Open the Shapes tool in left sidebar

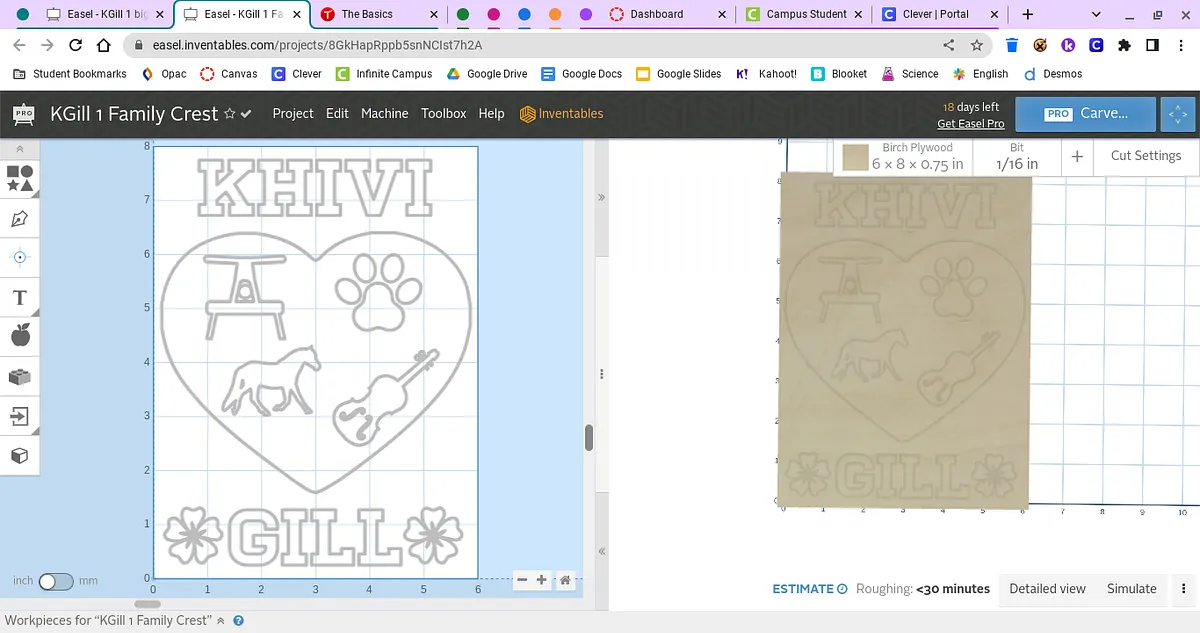click(x=20, y=178)
